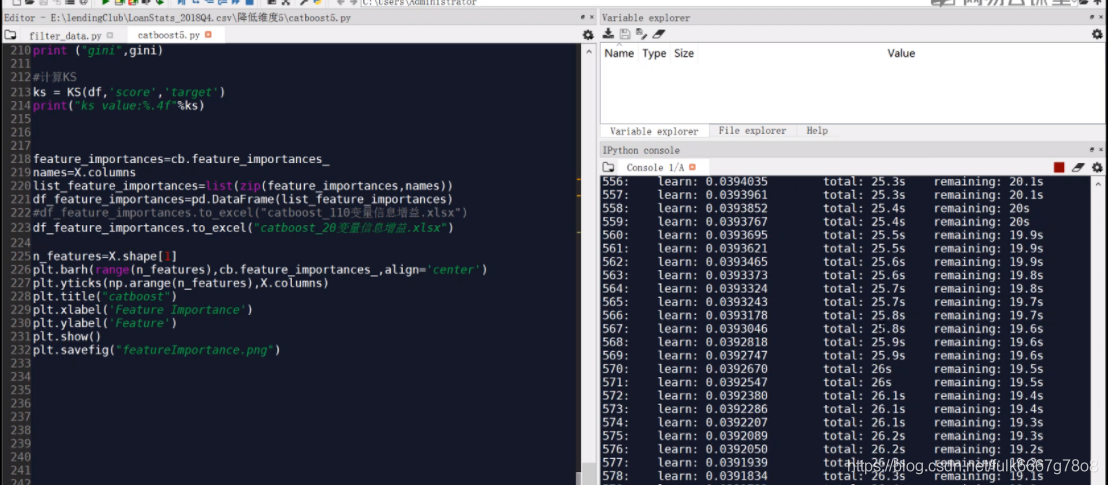This screenshot has width=1108, height=485.
Task: Click 'remaining: 19.4s' on console row 572
Action: [989, 396]
